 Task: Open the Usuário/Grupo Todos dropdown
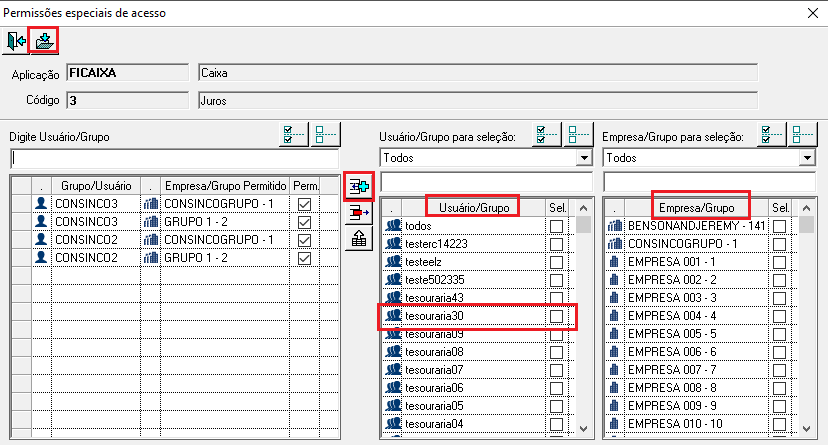coord(584,158)
